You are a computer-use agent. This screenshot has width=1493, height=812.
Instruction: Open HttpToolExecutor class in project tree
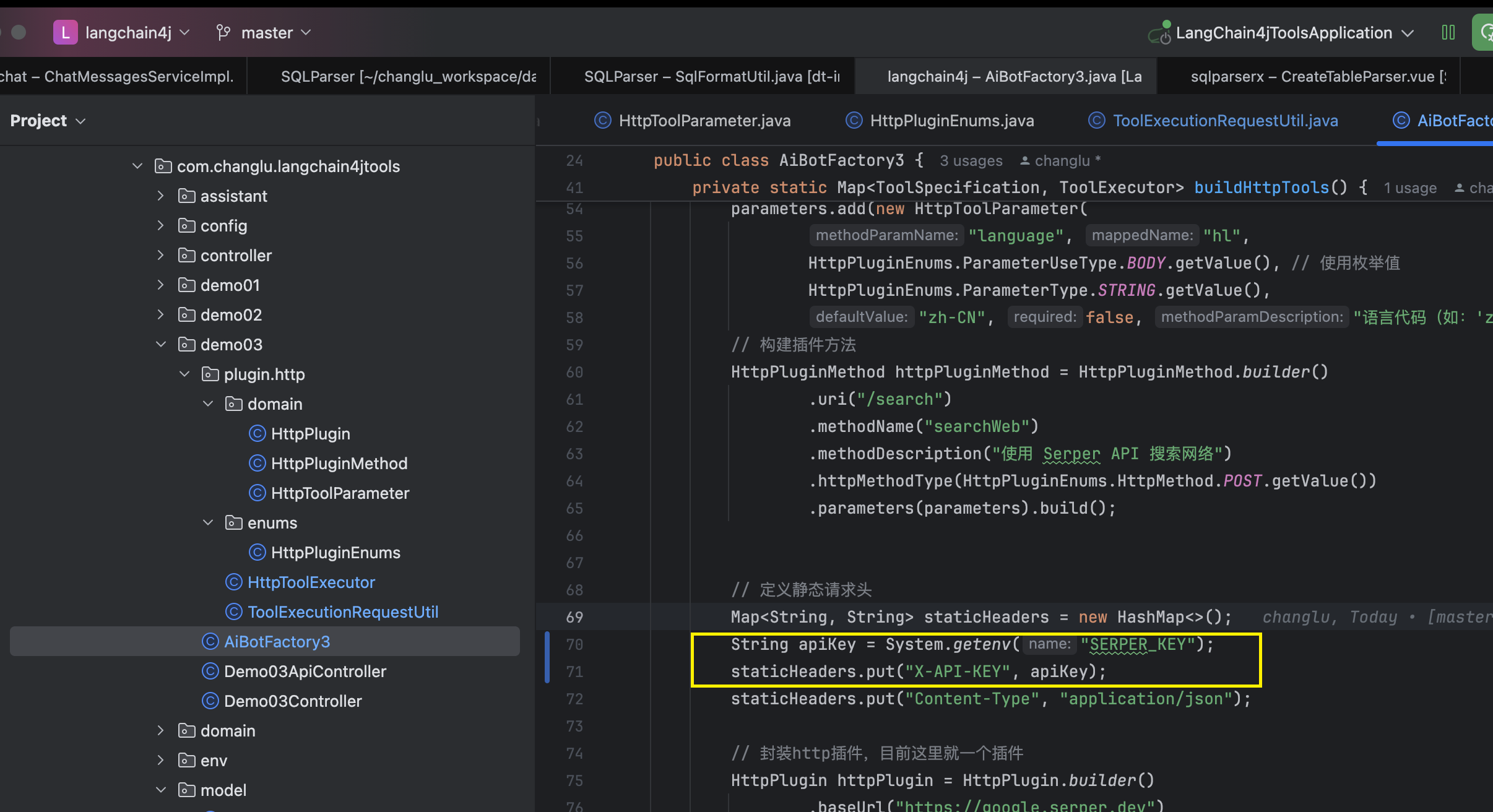[x=311, y=582]
